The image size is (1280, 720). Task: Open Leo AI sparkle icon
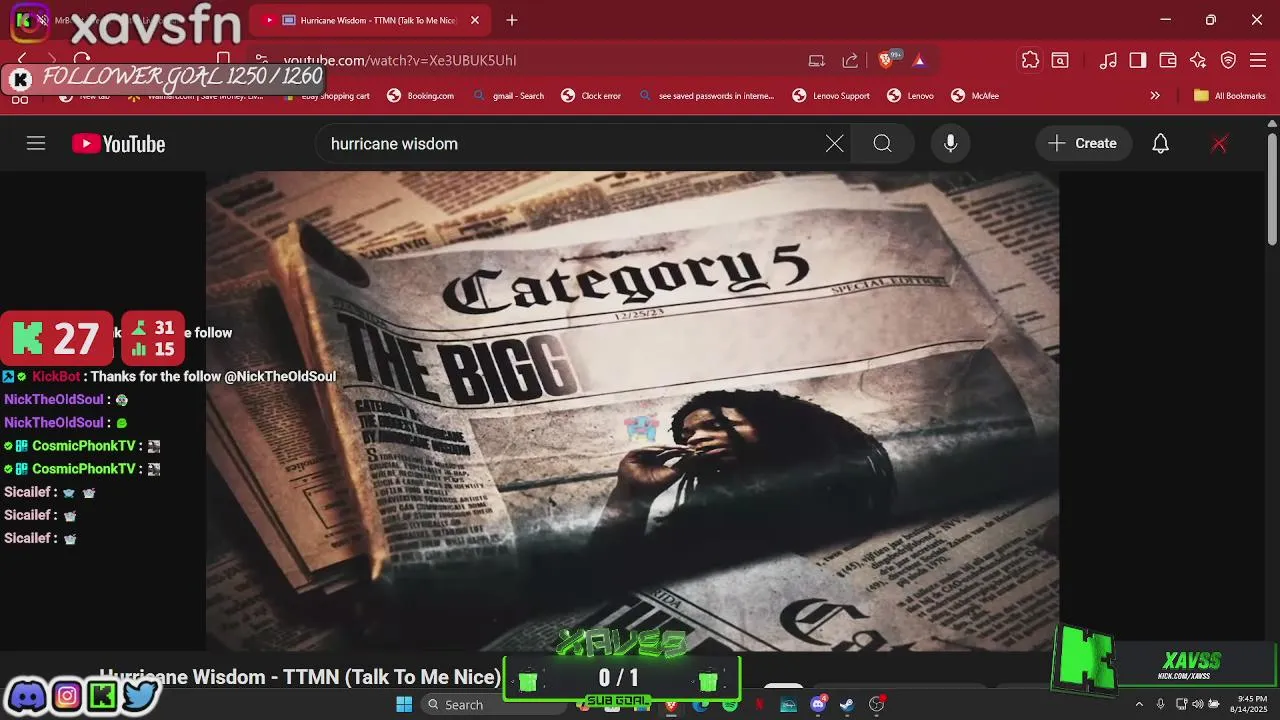click(1198, 60)
